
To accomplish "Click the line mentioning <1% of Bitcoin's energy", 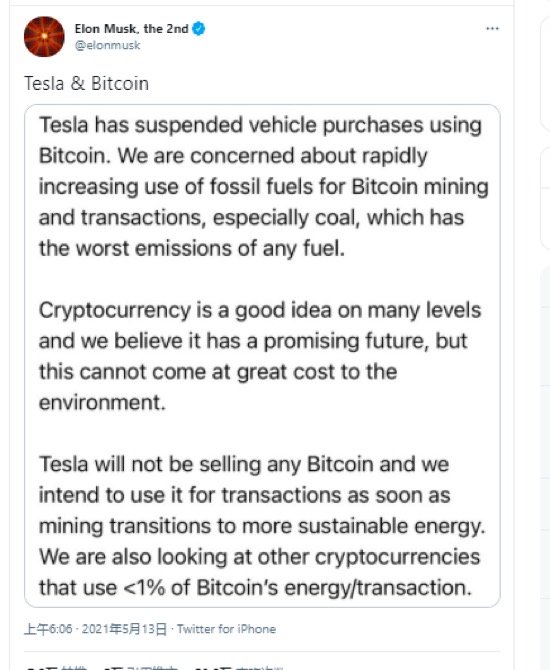I will 255,587.
